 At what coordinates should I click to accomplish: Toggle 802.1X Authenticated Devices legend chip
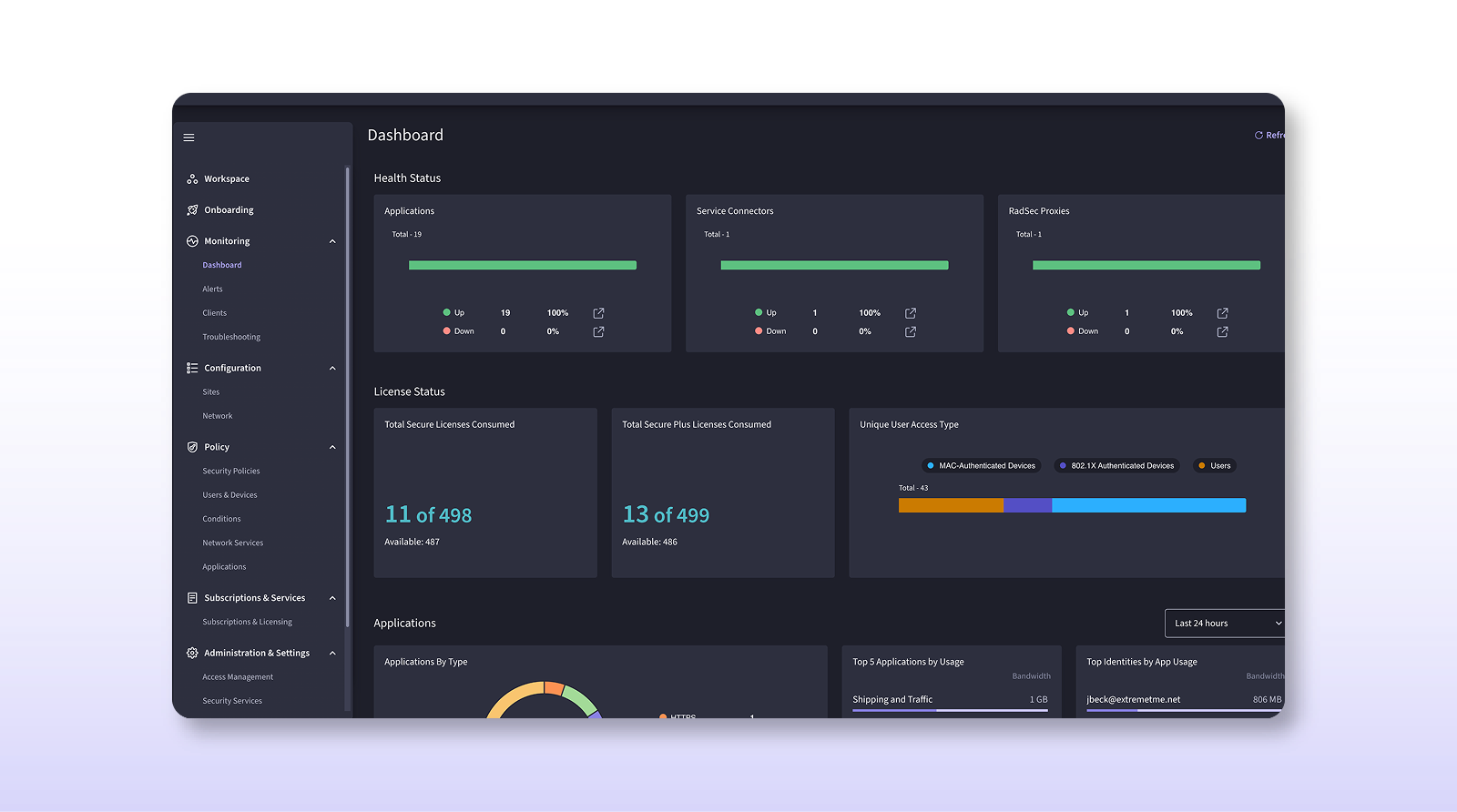tap(1116, 466)
